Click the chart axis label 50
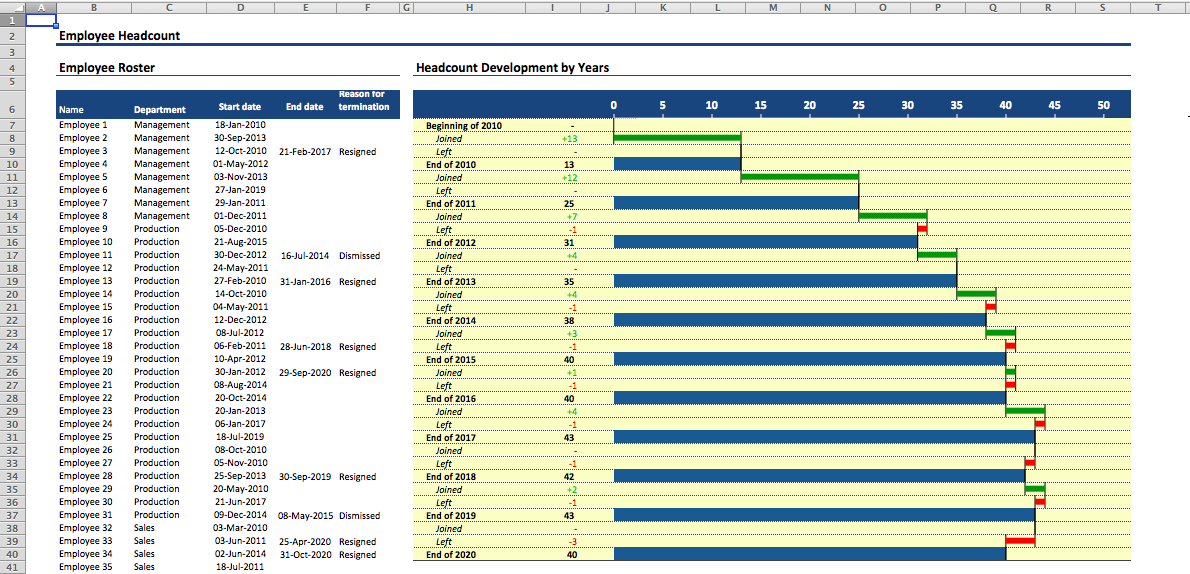This screenshot has height=574, width=1190. [x=1103, y=105]
